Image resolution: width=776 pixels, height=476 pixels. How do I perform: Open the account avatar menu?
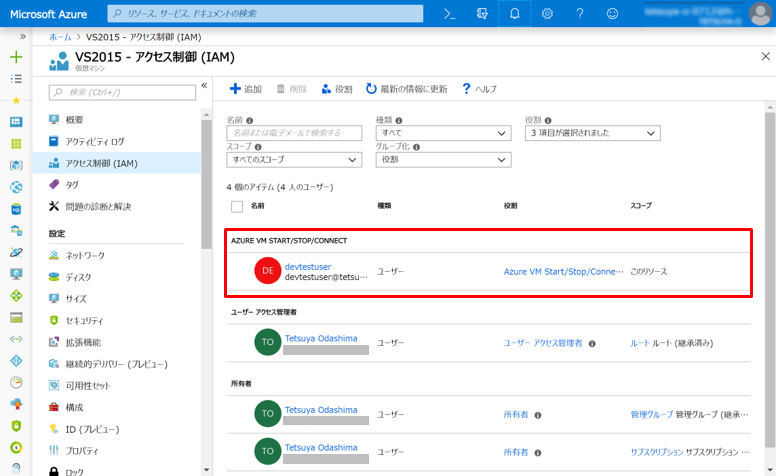pyautogui.click(x=760, y=14)
